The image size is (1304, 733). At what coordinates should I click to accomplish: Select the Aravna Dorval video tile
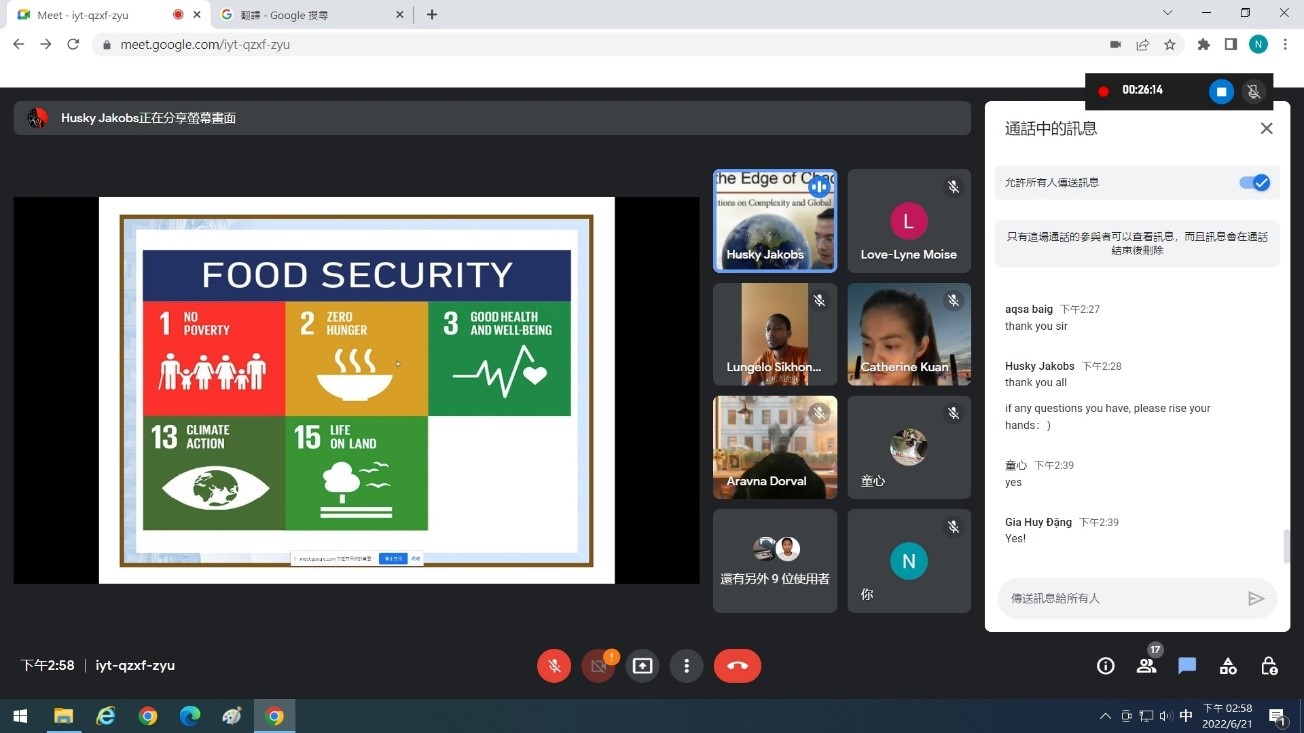pos(775,447)
